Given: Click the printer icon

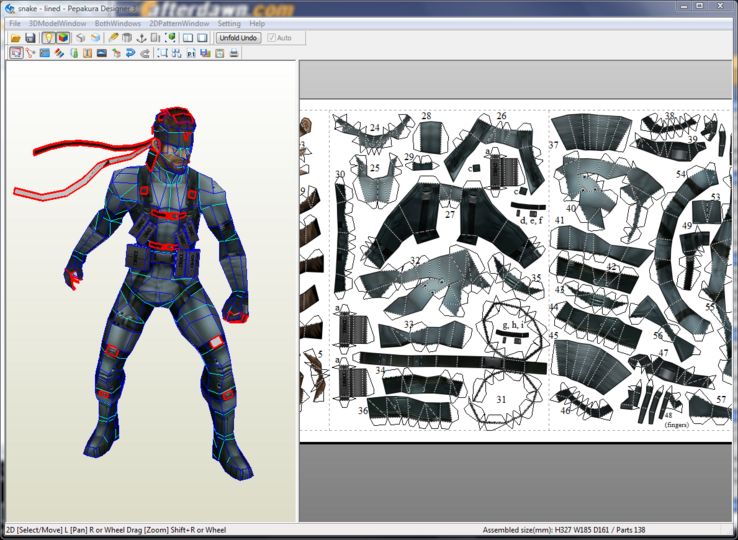Looking at the screenshot, I should click(234, 53).
